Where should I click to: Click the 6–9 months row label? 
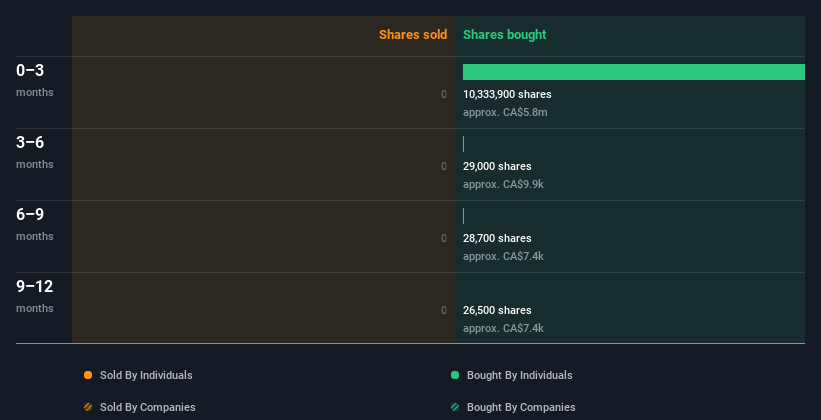35,224
